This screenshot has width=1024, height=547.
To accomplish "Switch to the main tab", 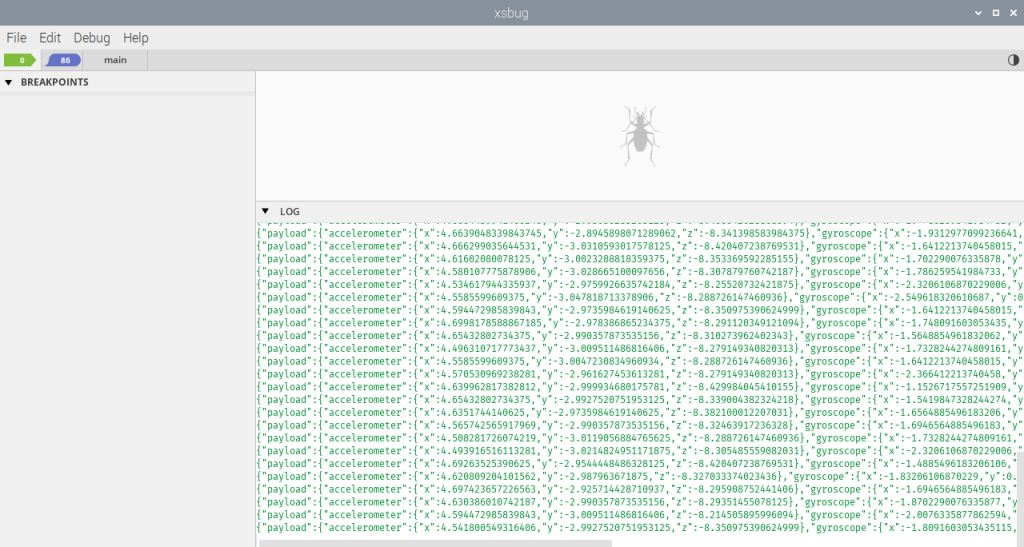I will (x=115, y=60).
